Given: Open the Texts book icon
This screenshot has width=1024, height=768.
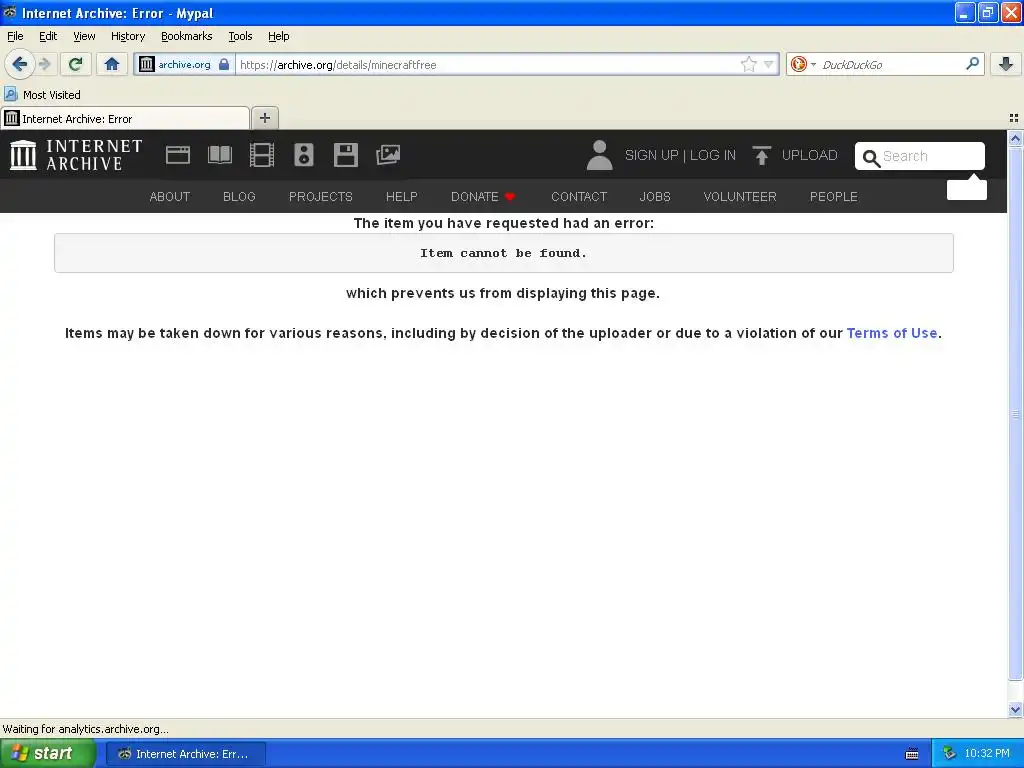Looking at the screenshot, I should (219, 155).
